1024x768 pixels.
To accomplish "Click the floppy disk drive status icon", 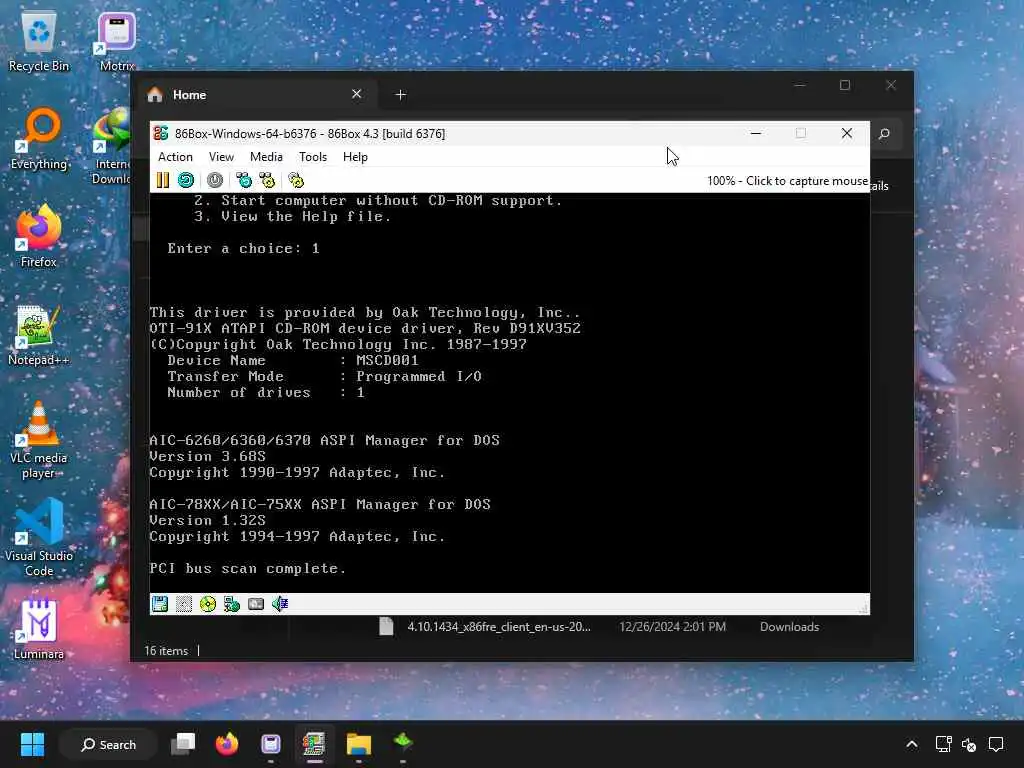I will pyautogui.click(x=160, y=604).
